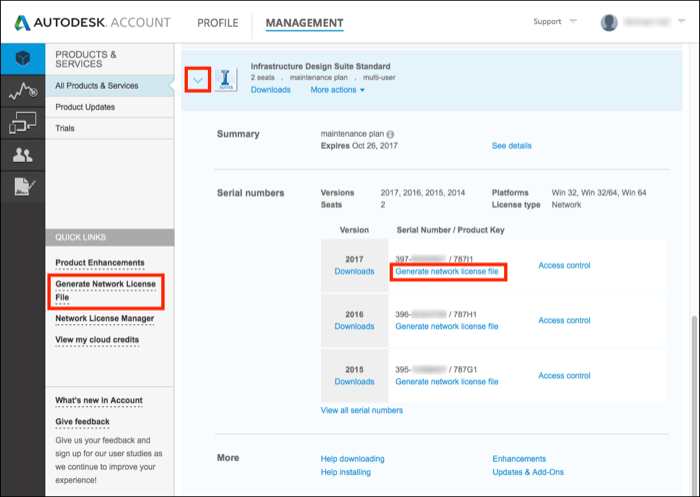Open What's new in Account
This screenshot has width=700, height=497.
[99, 401]
